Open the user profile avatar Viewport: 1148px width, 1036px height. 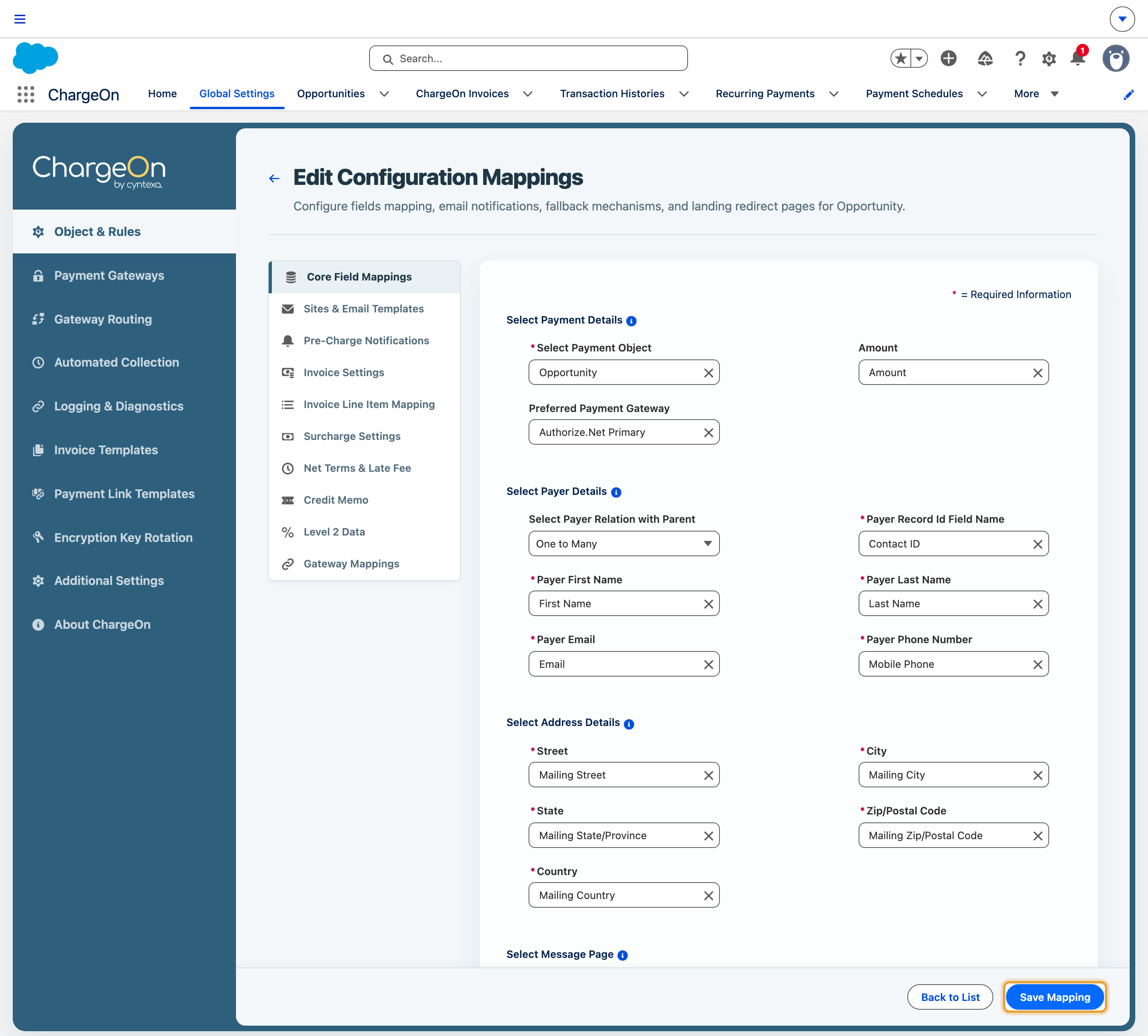tap(1116, 58)
